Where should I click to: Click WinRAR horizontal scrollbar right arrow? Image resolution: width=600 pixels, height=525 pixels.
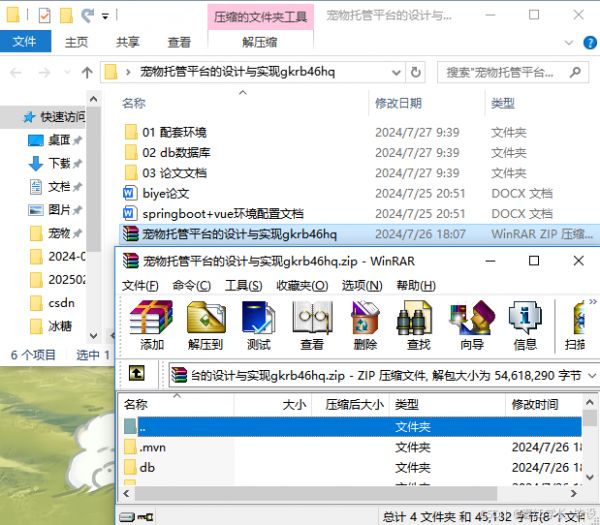tap(573, 494)
